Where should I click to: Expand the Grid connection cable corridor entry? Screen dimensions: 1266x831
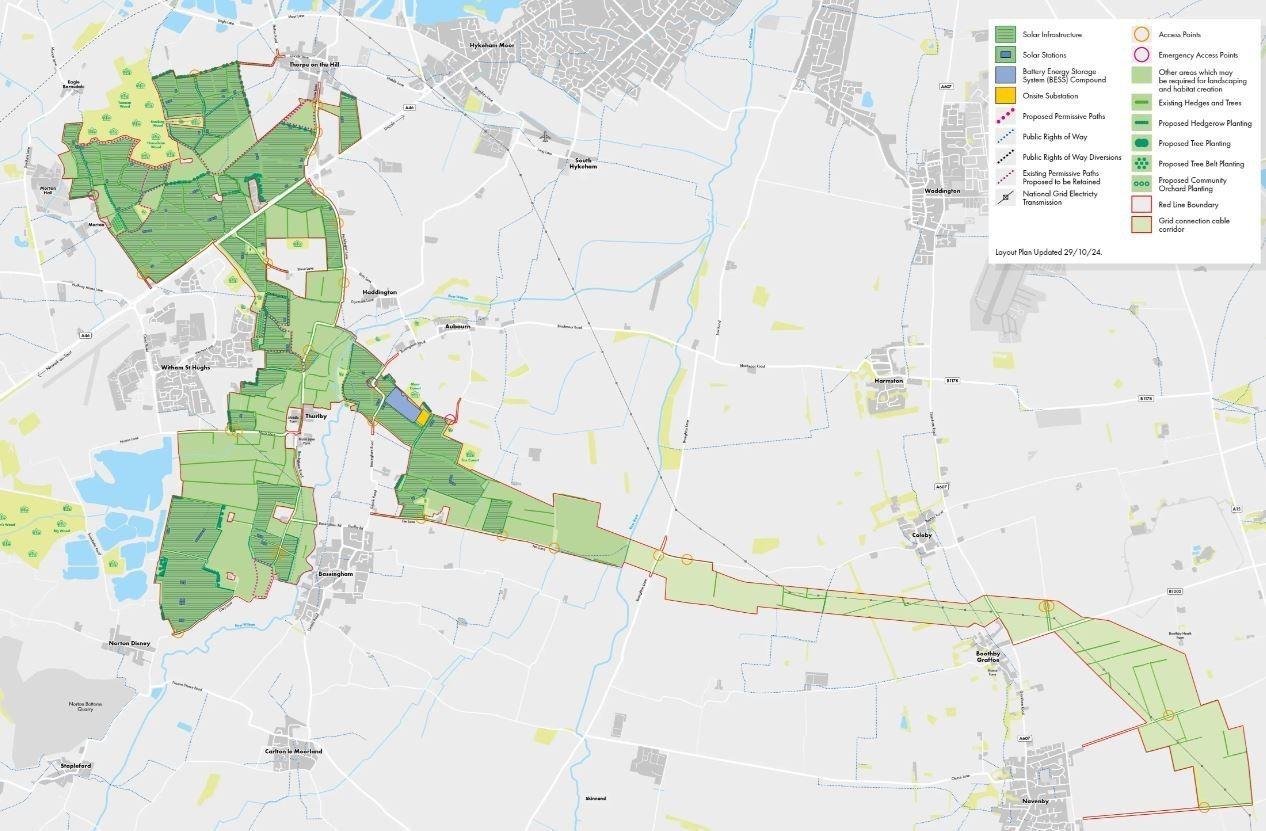[x=1142, y=224]
